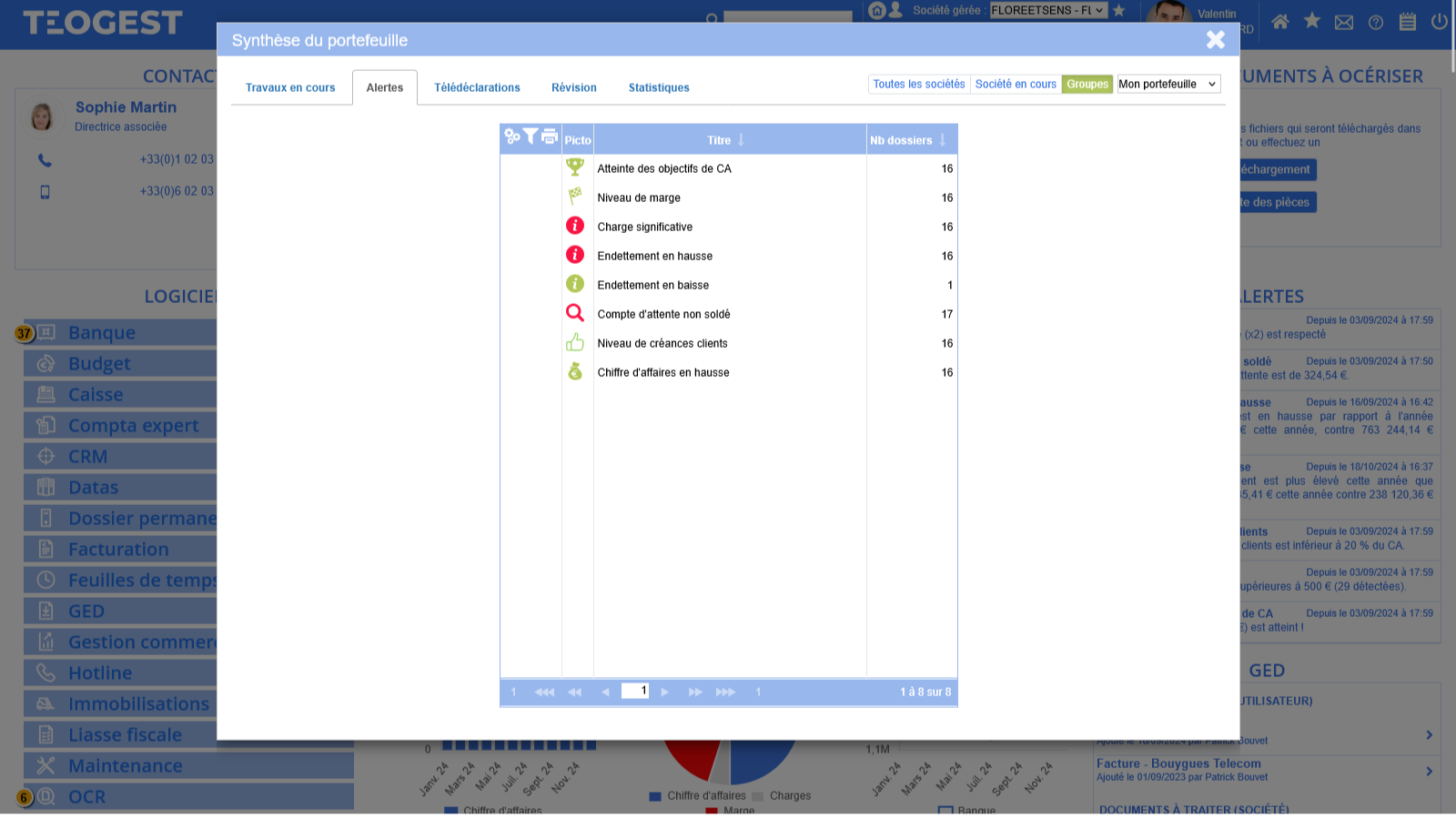Print the alerts table
This screenshot has width=1456, height=819.
[550, 136]
